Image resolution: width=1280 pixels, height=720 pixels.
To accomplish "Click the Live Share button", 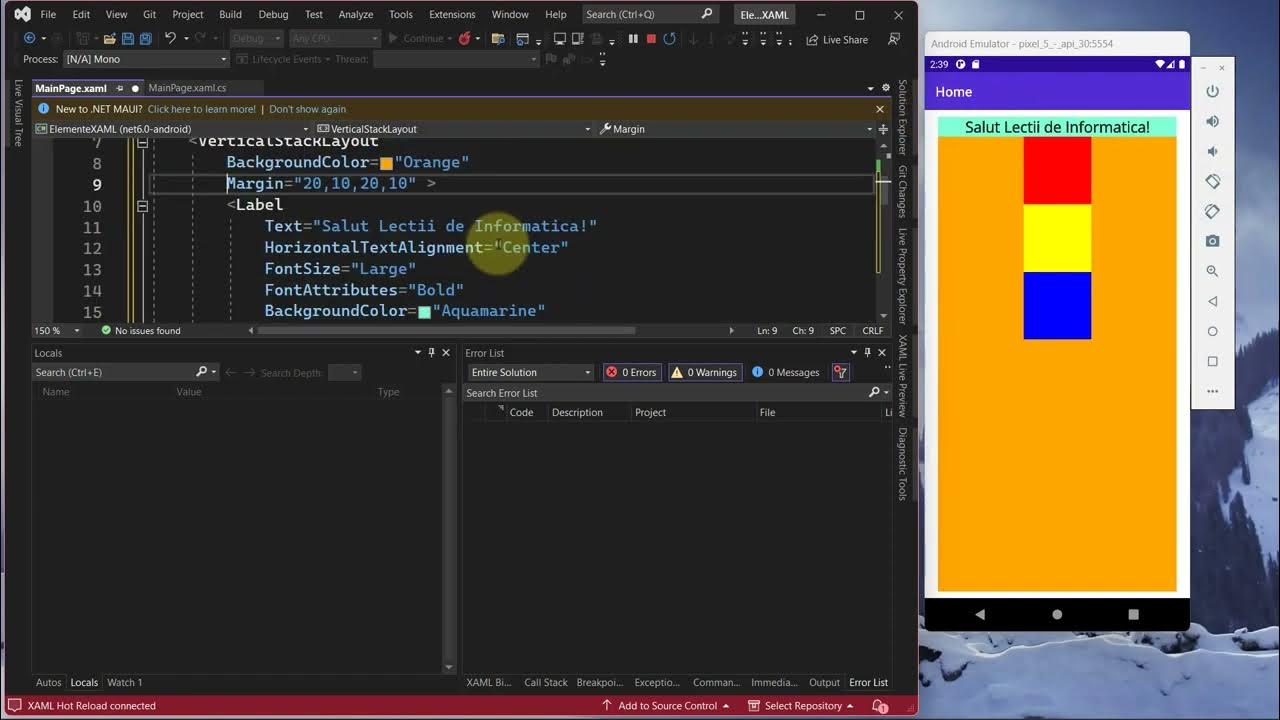I will 837,39.
